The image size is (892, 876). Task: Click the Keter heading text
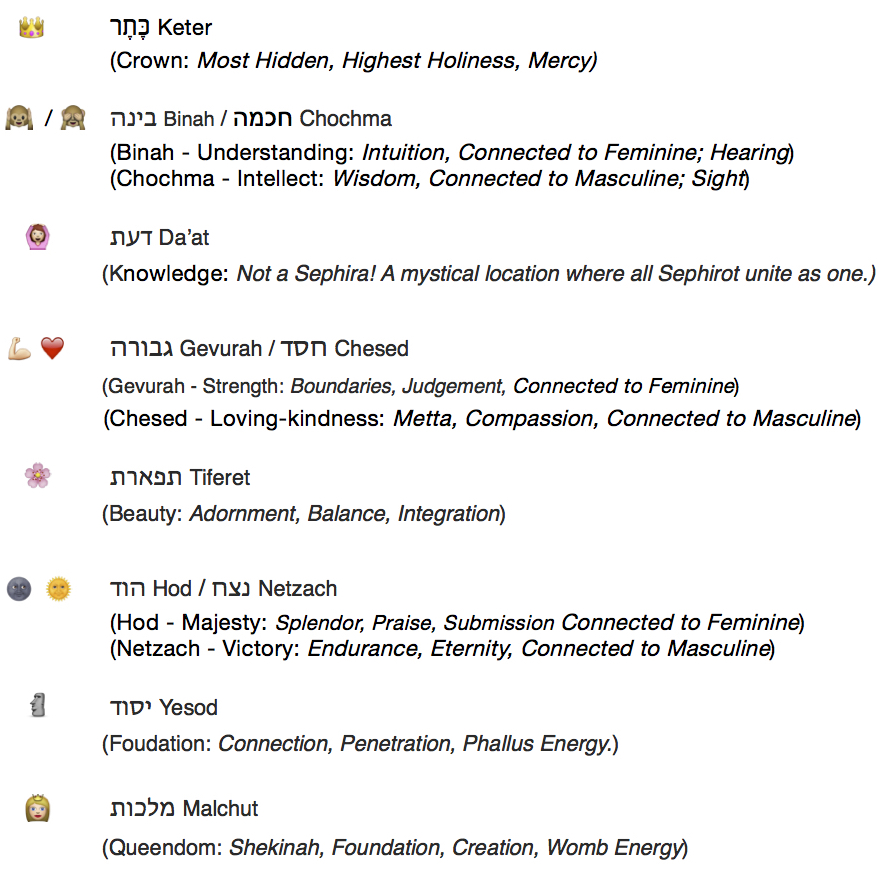point(160,28)
